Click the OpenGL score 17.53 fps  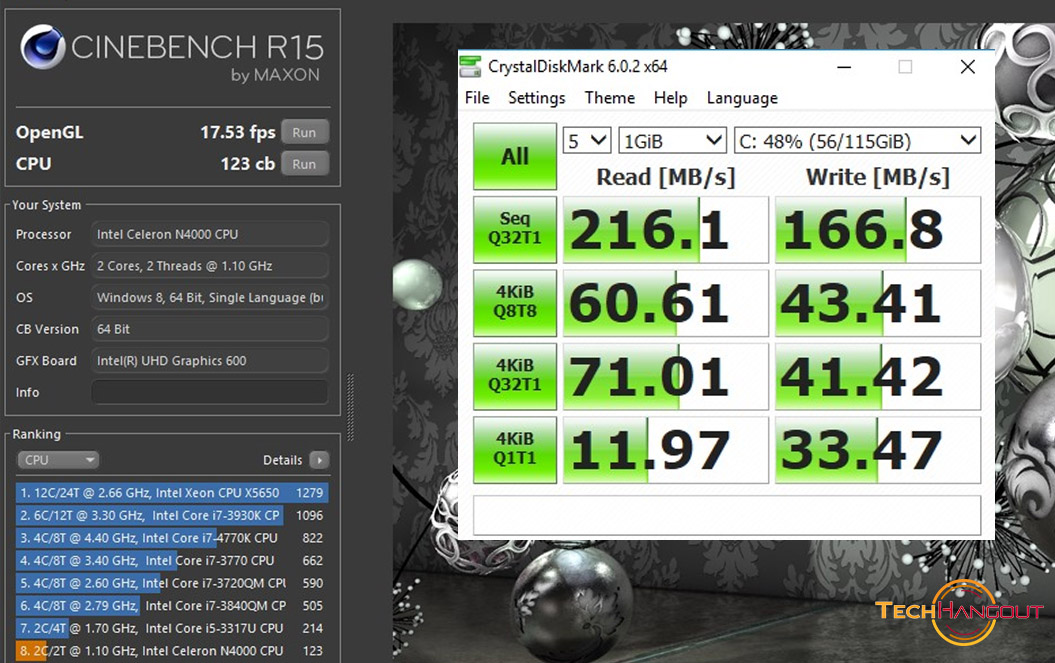(238, 133)
